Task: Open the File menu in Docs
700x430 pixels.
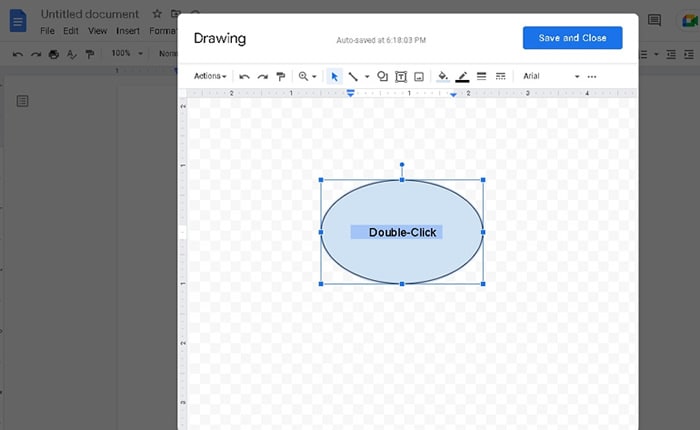Action: [47, 31]
